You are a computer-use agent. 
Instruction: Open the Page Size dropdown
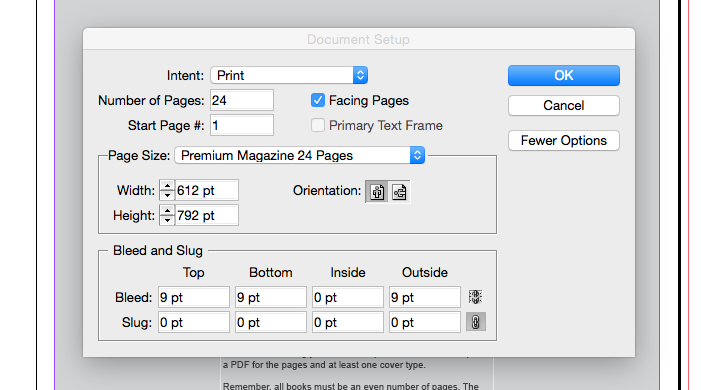click(x=300, y=155)
